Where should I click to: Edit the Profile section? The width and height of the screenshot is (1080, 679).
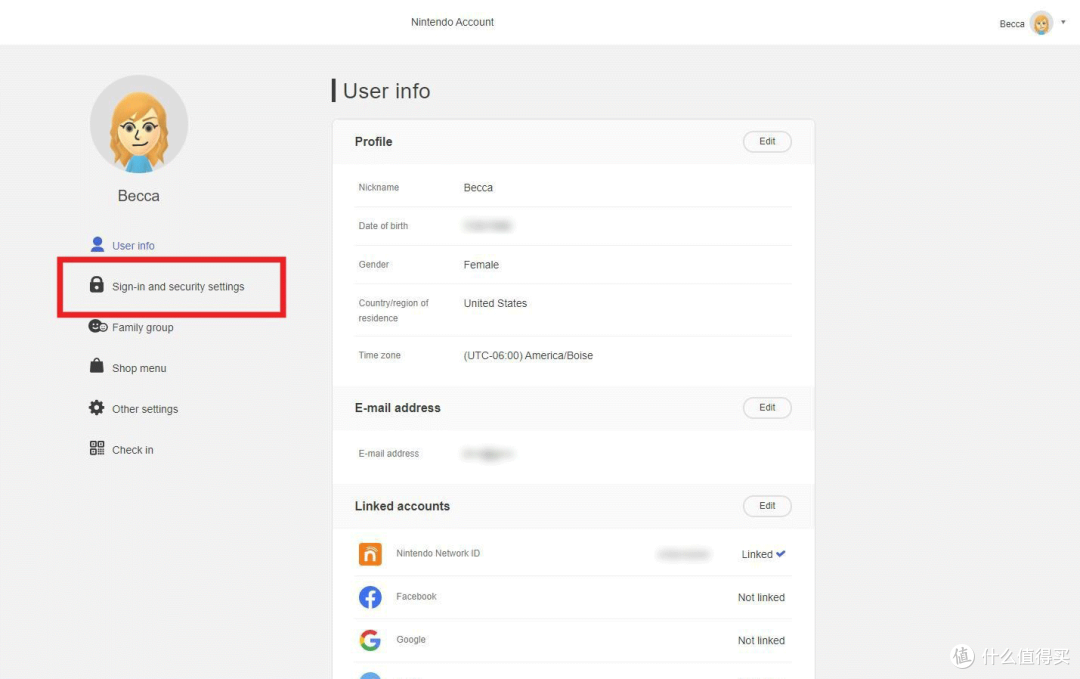(x=767, y=141)
